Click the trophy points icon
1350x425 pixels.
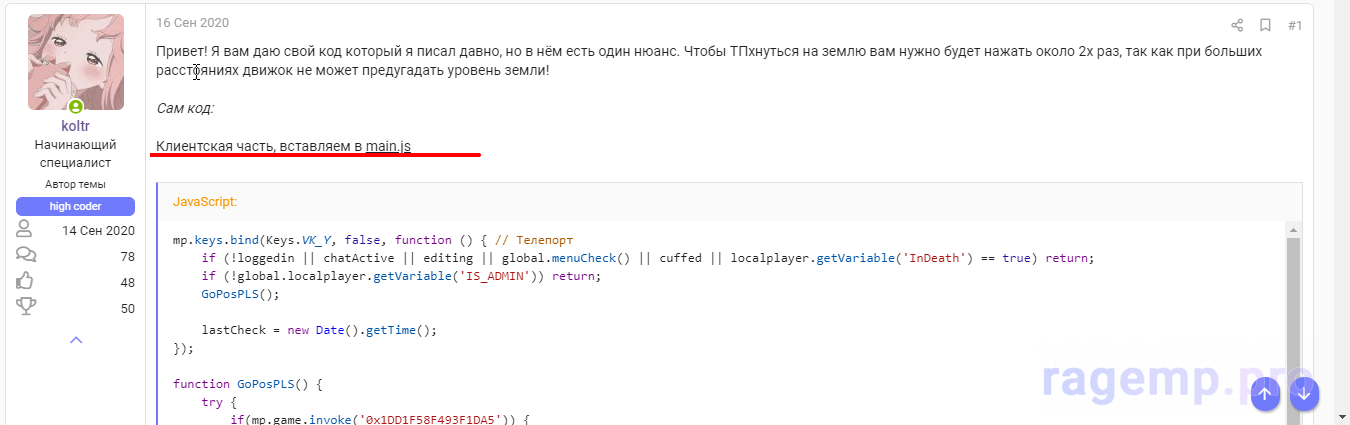click(x=25, y=308)
